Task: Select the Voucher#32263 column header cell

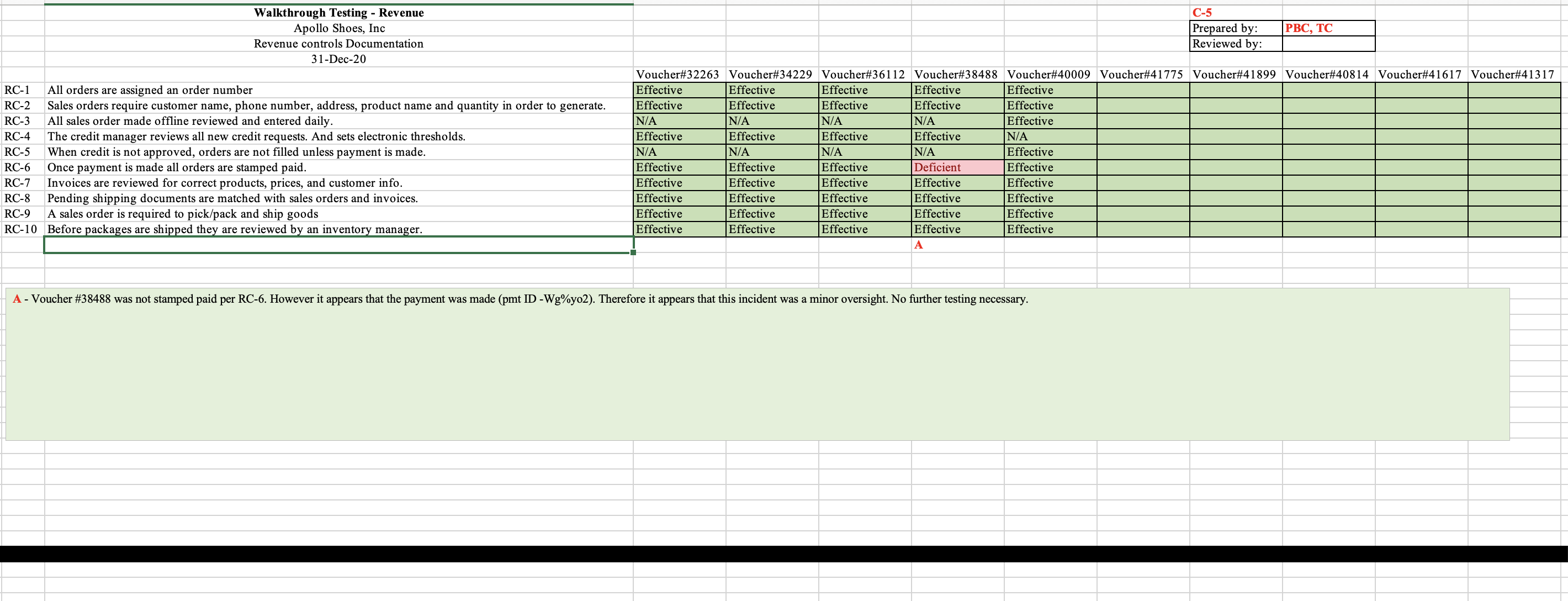Action: [678, 74]
